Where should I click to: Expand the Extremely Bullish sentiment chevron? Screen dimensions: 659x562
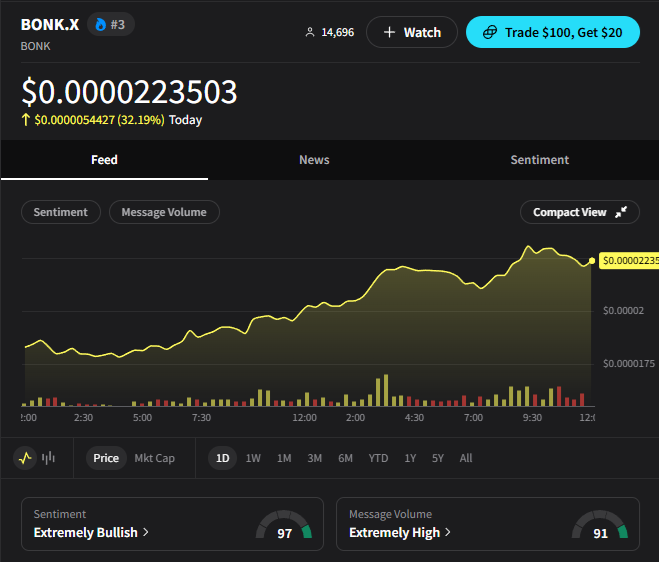pos(146,532)
